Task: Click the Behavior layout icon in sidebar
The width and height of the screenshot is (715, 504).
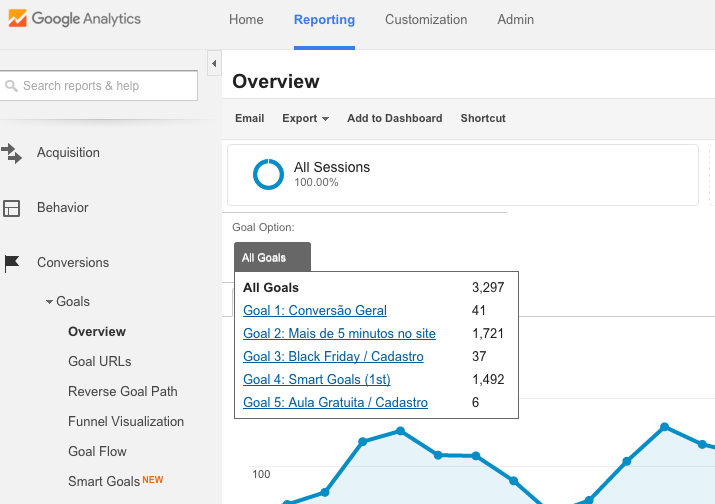Action: pyautogui.click(x=12, y=208)
